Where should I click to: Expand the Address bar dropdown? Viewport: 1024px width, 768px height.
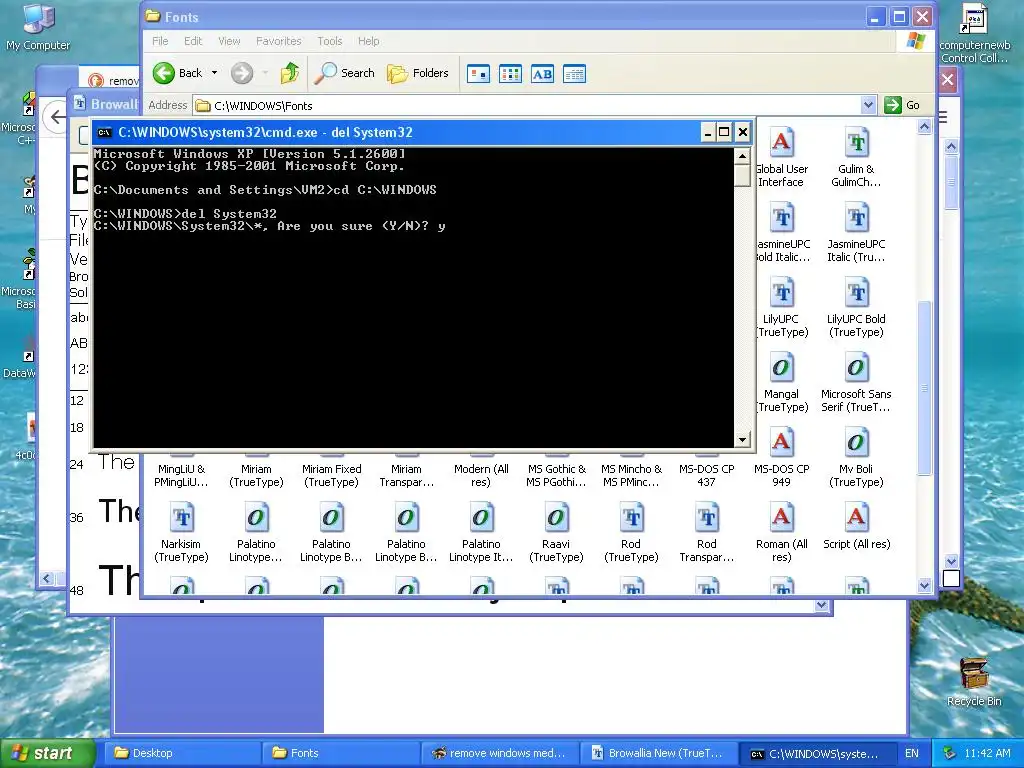(x=868, y=105)
